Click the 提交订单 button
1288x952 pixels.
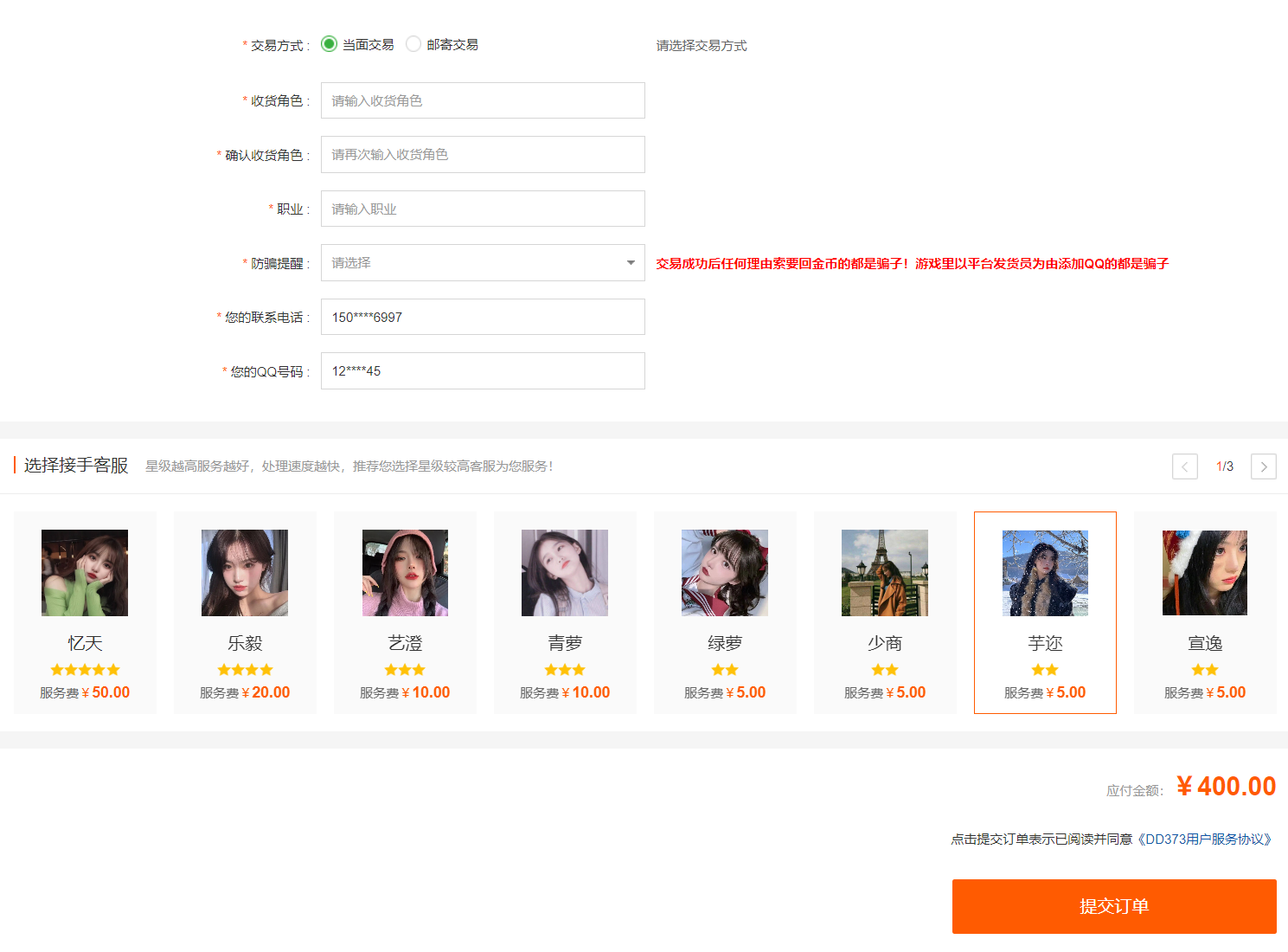(1114, 906)
